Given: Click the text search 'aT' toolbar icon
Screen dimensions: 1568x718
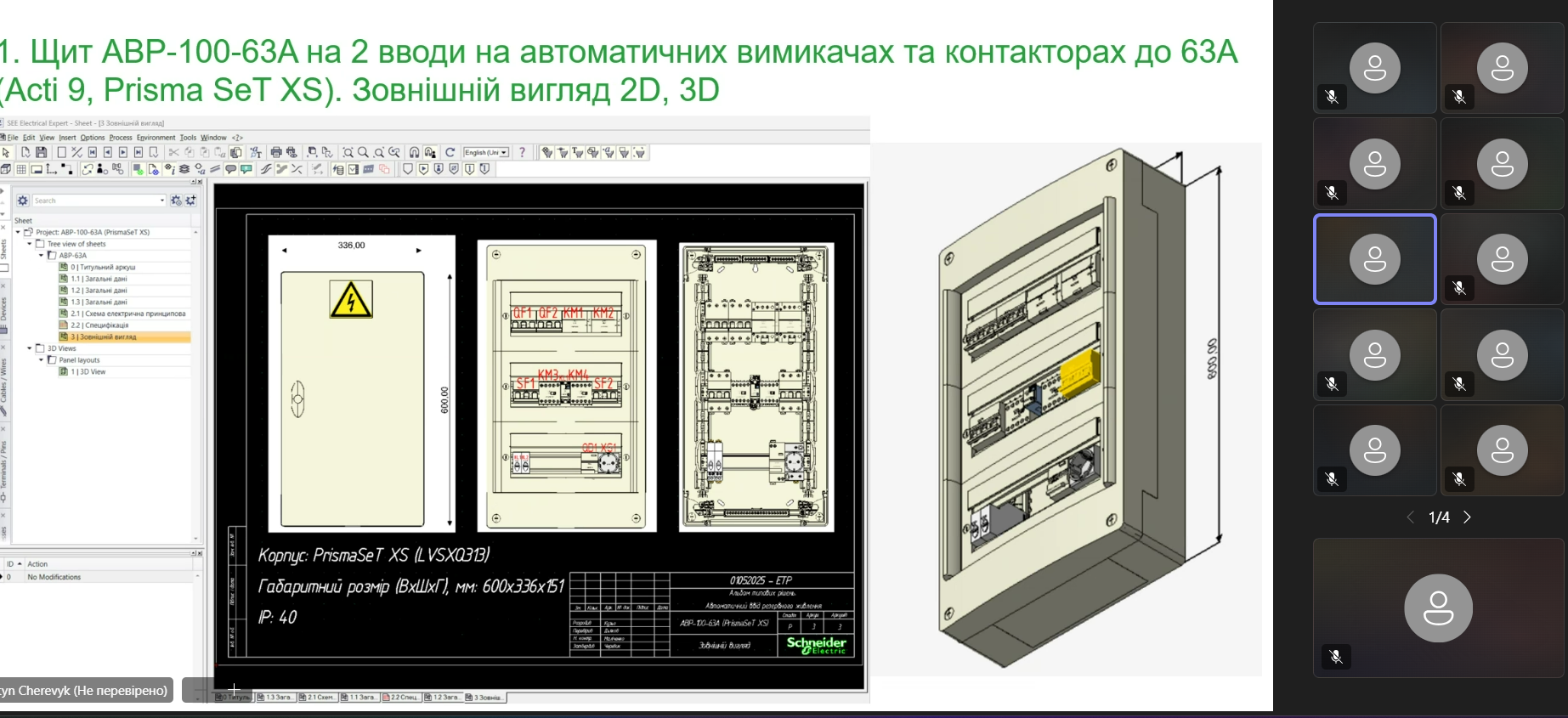Looking at the screenshot, I should pyautogui.click(x=256, y=152).
